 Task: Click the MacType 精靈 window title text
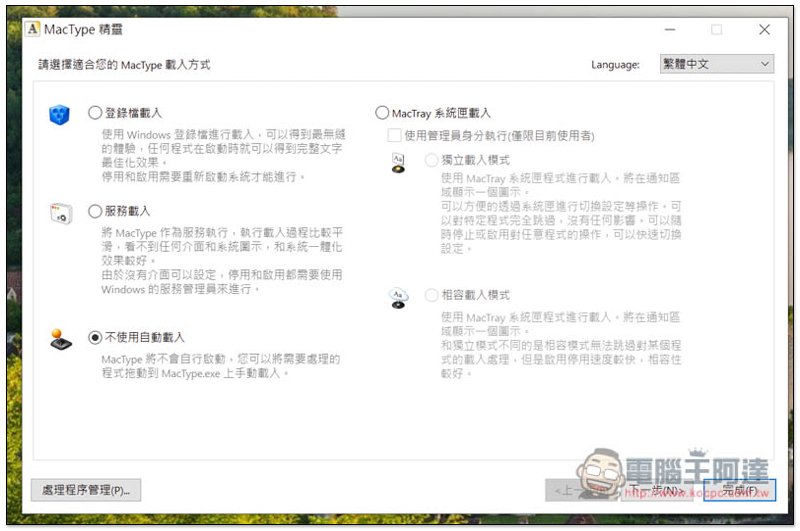[x=83, y=30]
